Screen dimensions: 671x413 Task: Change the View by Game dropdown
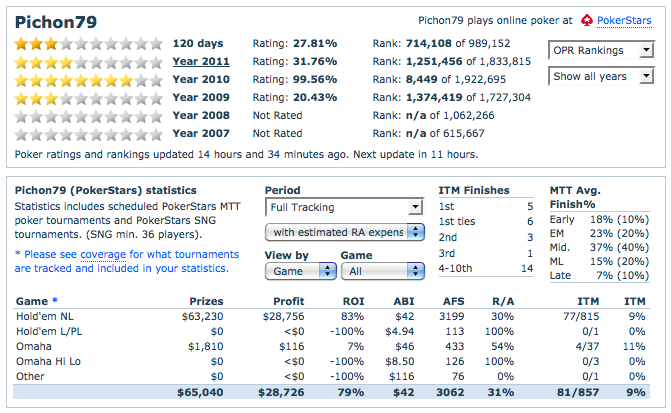pos(300,271)
